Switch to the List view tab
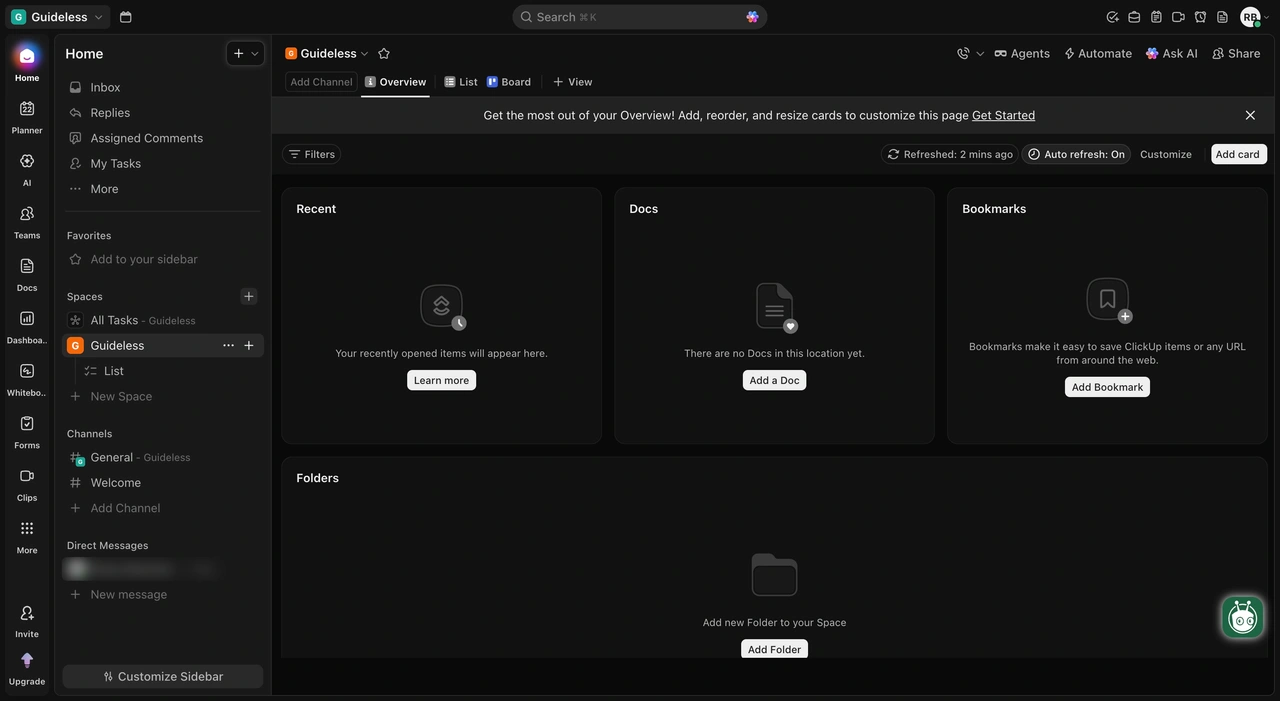The image size is (1280, 701). (x=461, y=82)
